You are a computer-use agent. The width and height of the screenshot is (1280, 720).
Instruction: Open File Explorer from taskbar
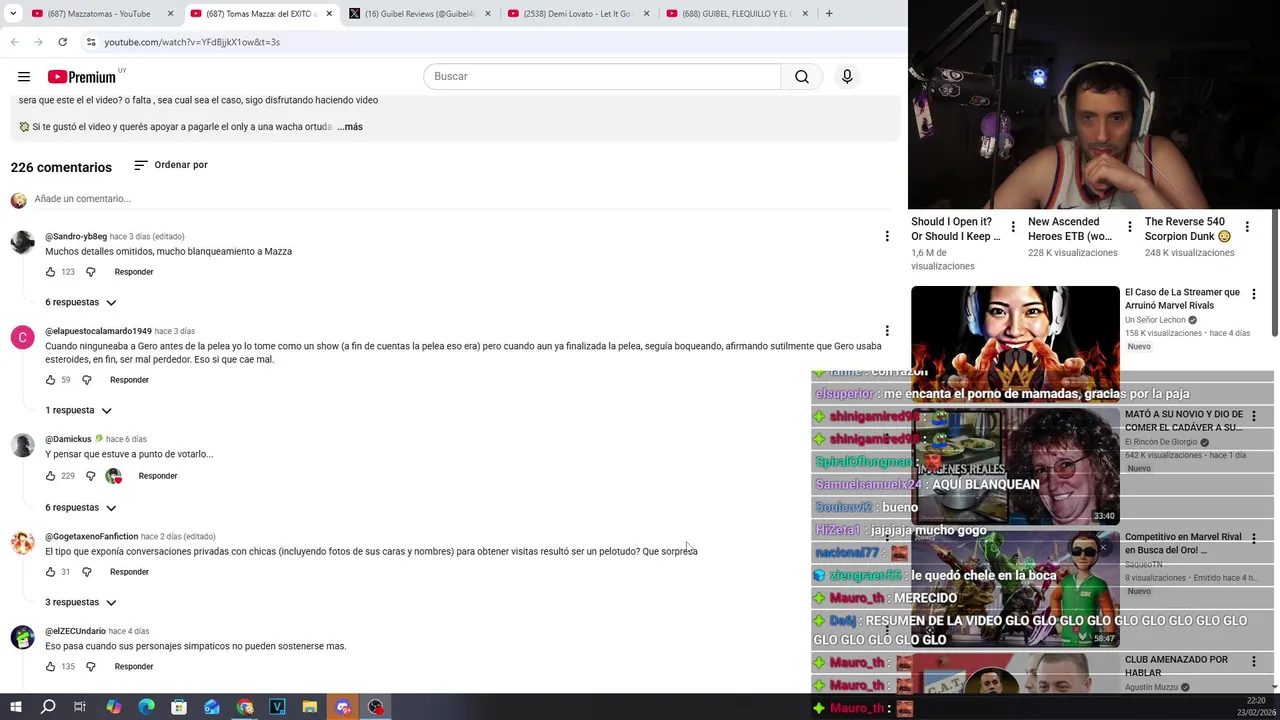click(310, 707)
